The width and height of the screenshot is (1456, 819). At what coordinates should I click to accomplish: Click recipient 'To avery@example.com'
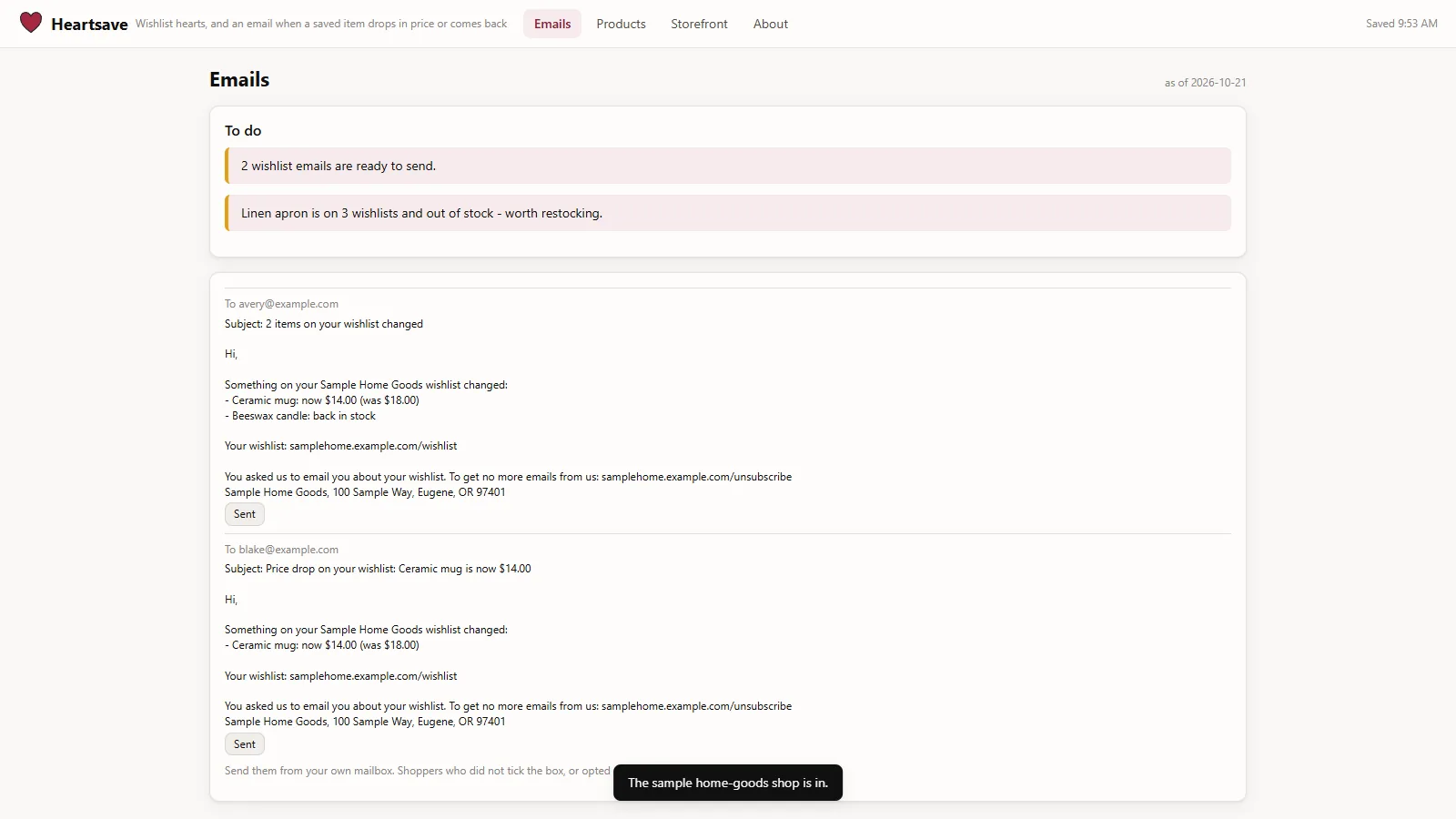(281, 304)
